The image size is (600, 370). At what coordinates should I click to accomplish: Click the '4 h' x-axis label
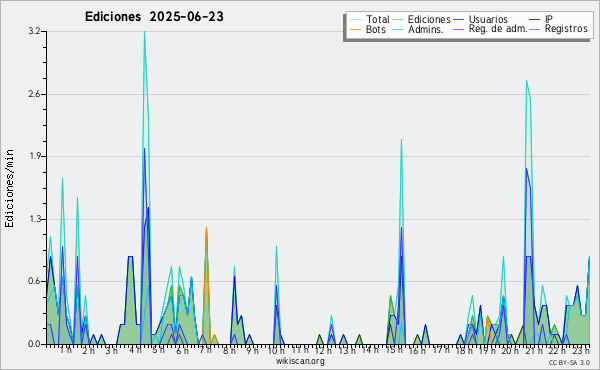coord(135,350)
